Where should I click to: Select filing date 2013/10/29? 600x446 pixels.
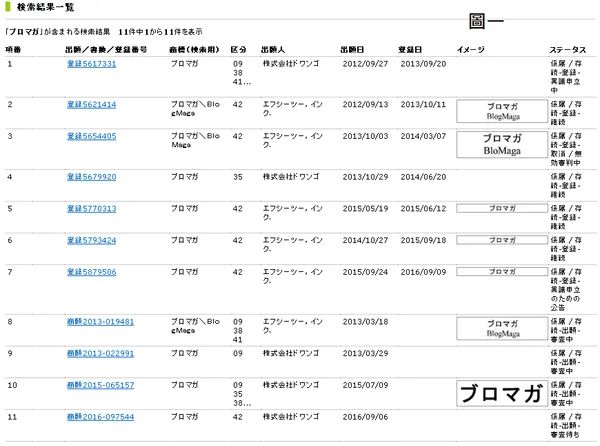(365, 177)
